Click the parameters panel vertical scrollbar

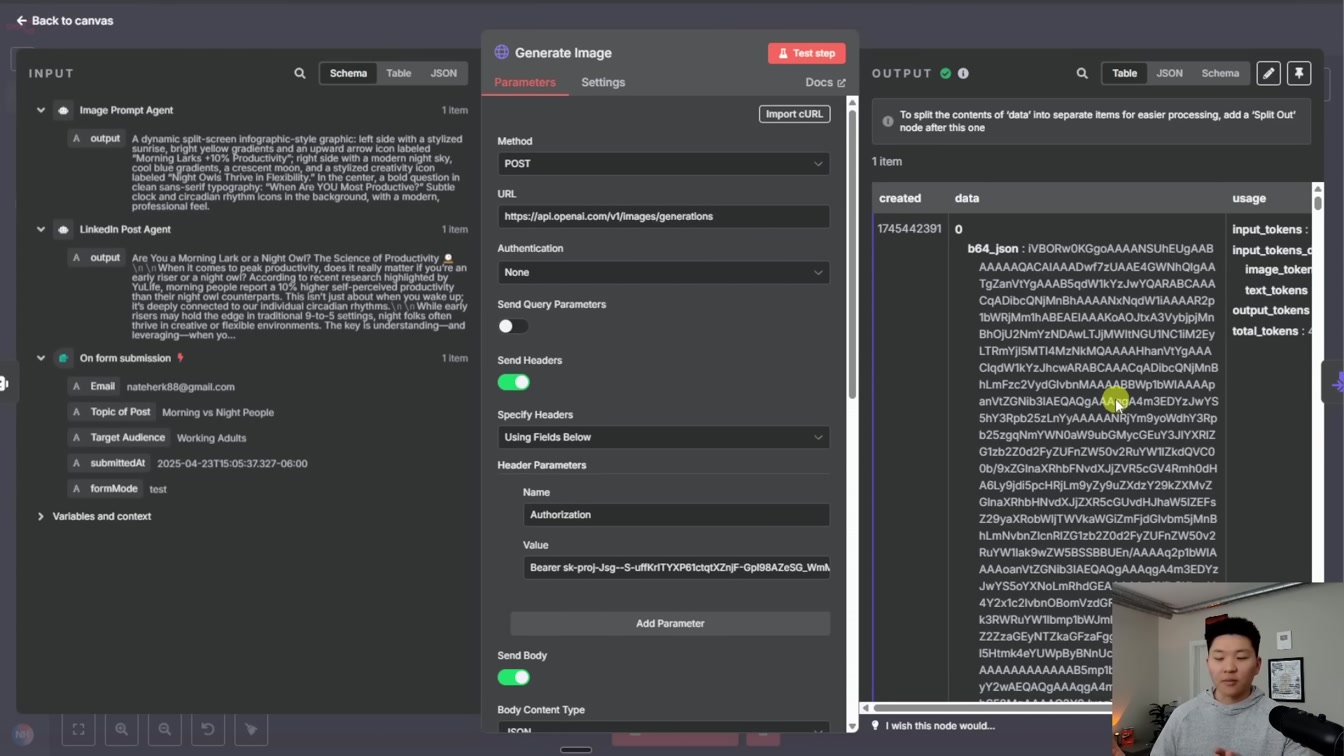tap(852, 252)
